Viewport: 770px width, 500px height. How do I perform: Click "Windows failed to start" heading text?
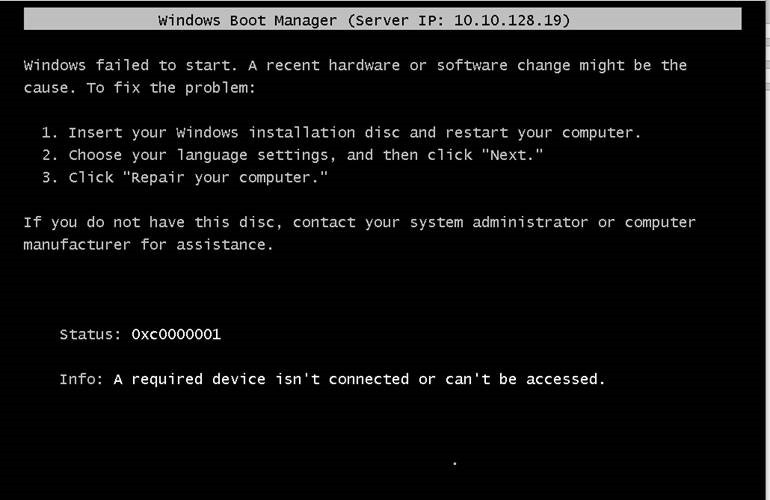(x=130, y=65)
